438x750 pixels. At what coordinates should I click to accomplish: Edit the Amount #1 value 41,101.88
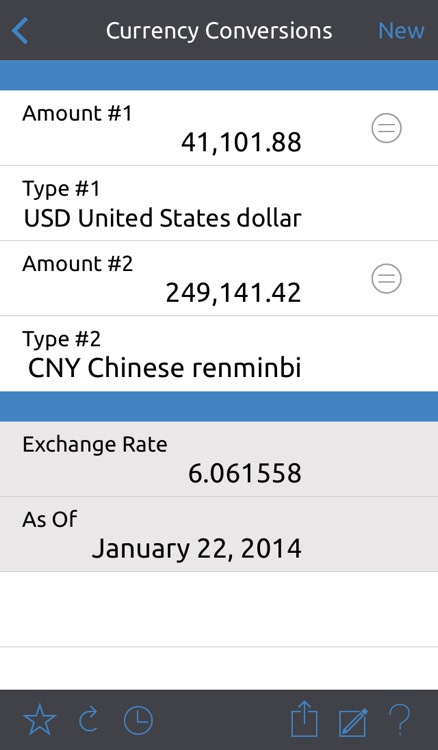(241, 142)
